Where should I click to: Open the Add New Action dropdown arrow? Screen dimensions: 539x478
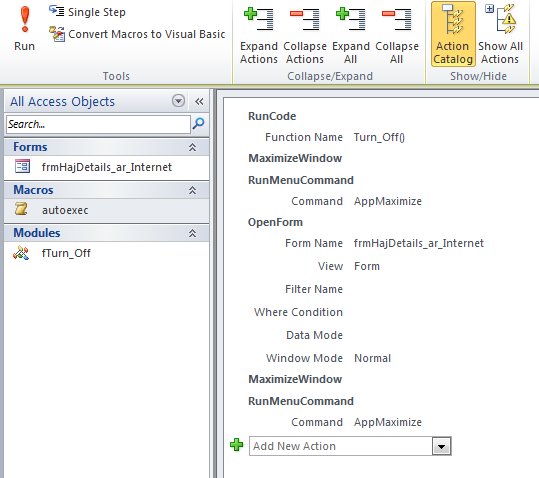click(441, 446)
